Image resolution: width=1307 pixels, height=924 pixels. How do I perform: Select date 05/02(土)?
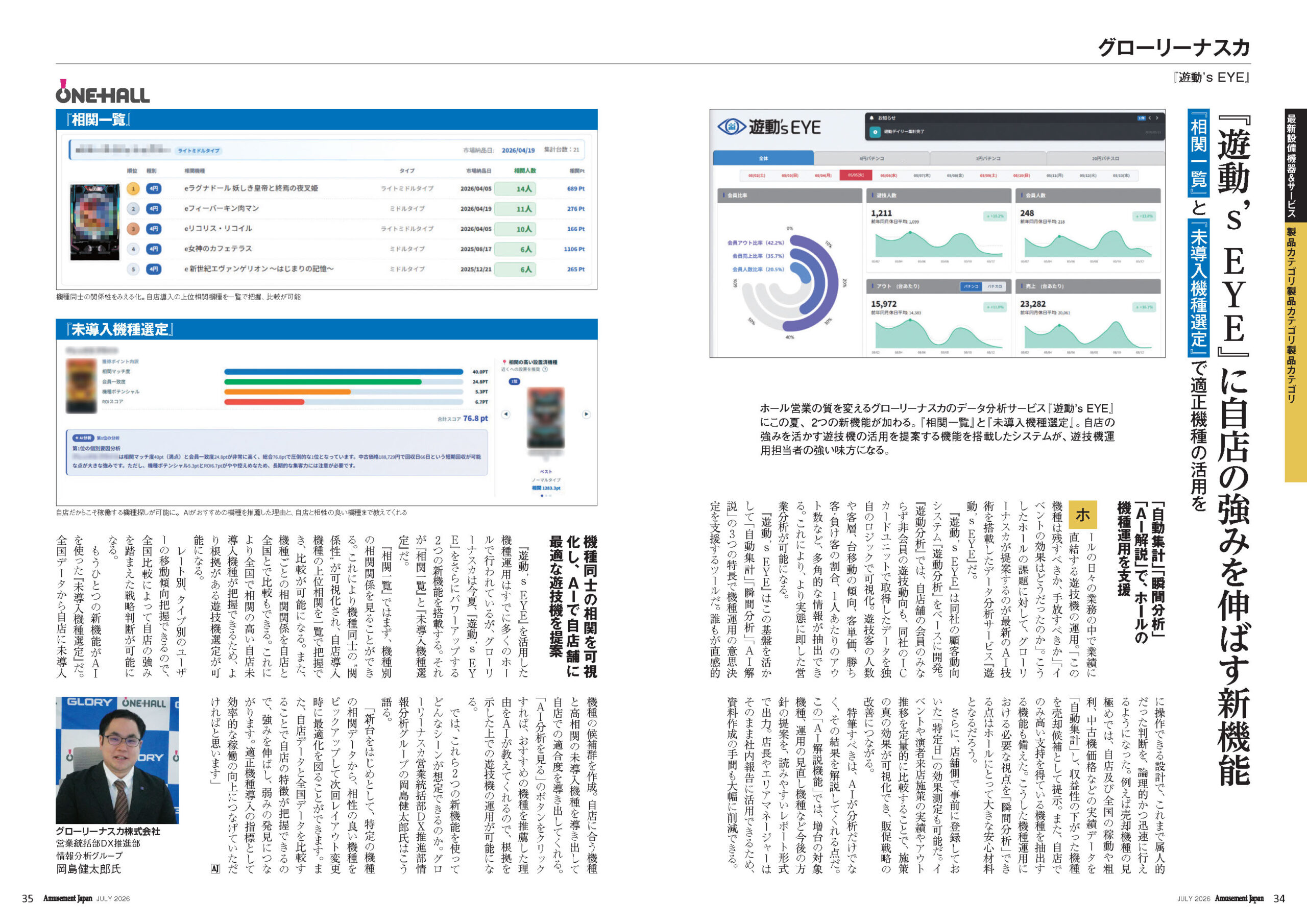pyautogui.click(x=757, y=175)
